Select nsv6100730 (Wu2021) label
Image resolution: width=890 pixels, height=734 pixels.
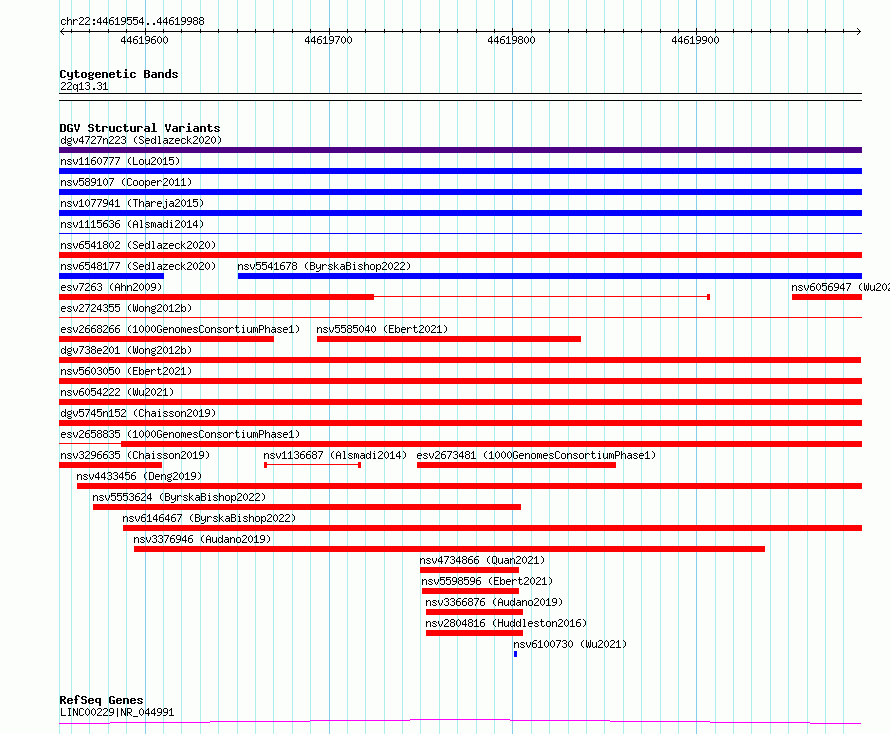(570, 644)
